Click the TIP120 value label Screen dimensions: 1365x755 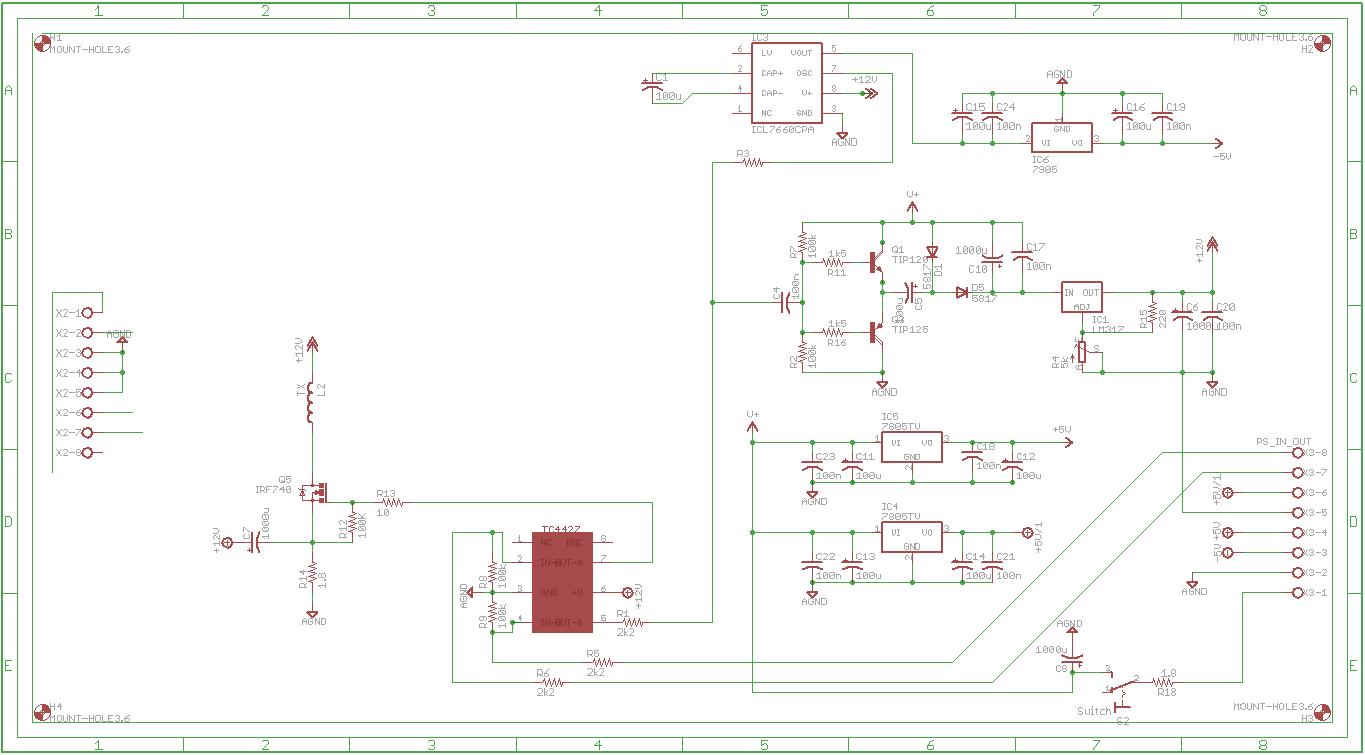point(910,260)
